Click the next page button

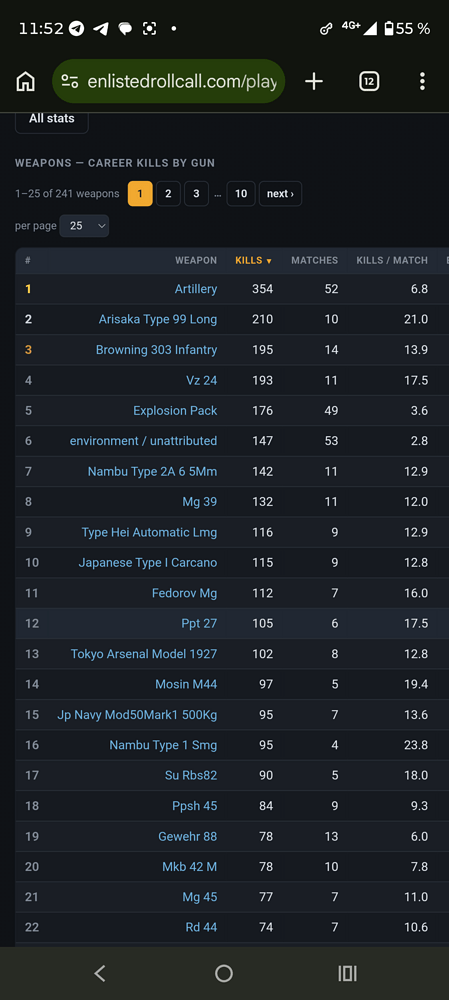click(x=281, y=194)
